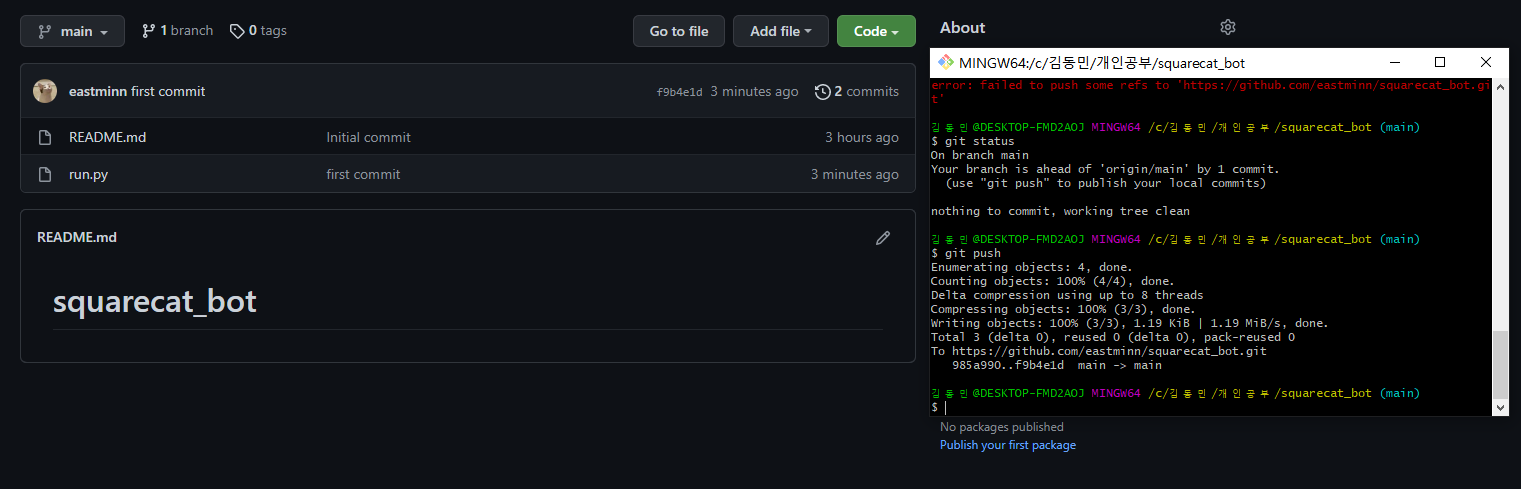The height and width of the screenshot is (489, 1521).
Task: Open the 'first commit' message in header
Action: [168, 91]
